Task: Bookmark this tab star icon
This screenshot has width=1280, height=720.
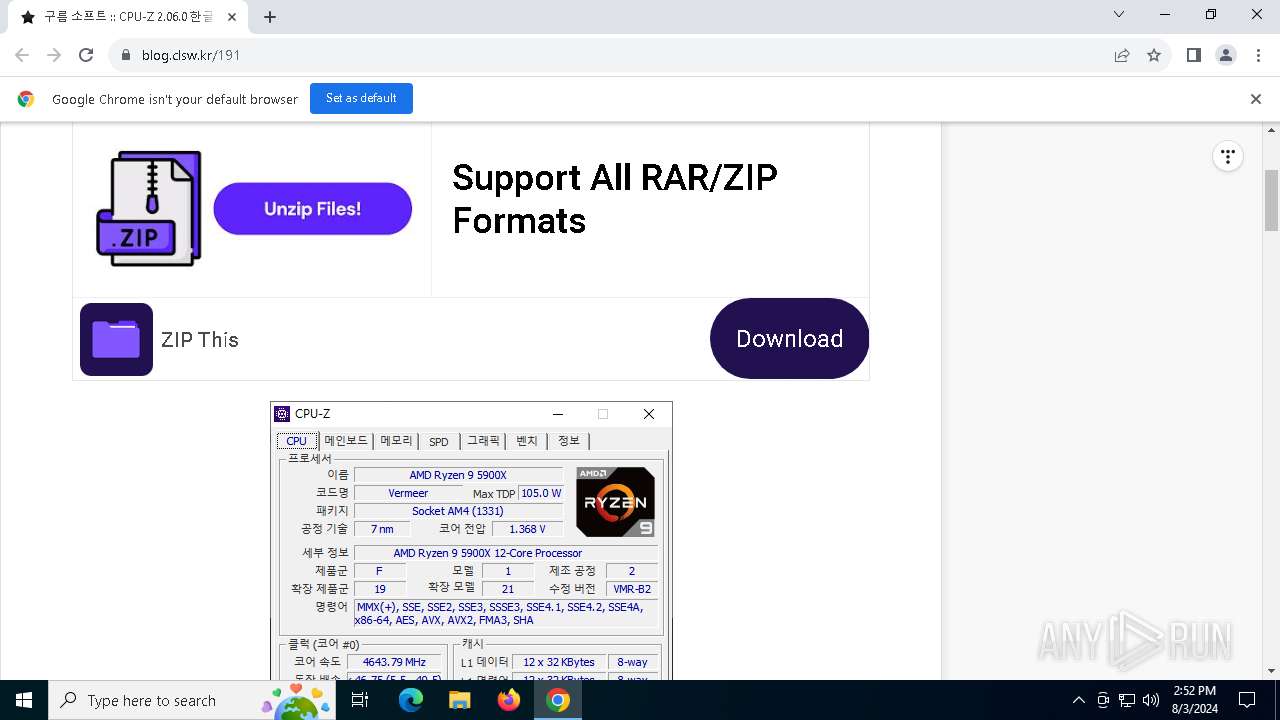Action: tap(1154, 55)
